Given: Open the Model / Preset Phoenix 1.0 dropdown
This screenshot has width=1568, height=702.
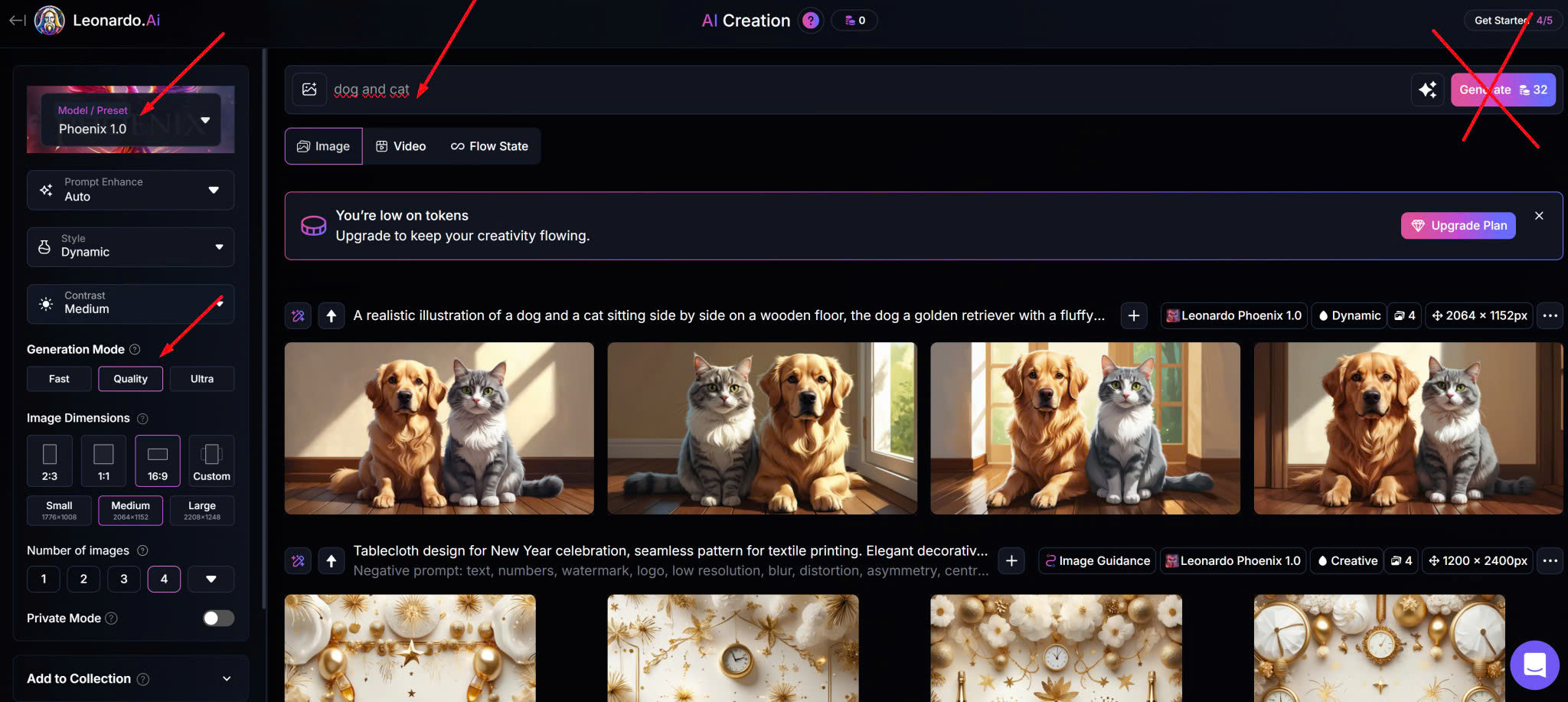Looking at the screenshot, I should coord(131,120).
